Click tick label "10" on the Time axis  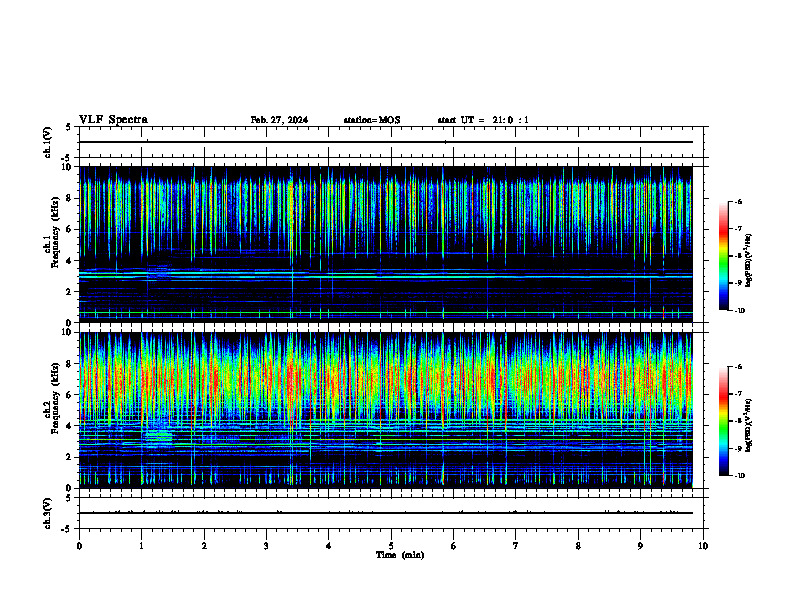coord(703,546)
